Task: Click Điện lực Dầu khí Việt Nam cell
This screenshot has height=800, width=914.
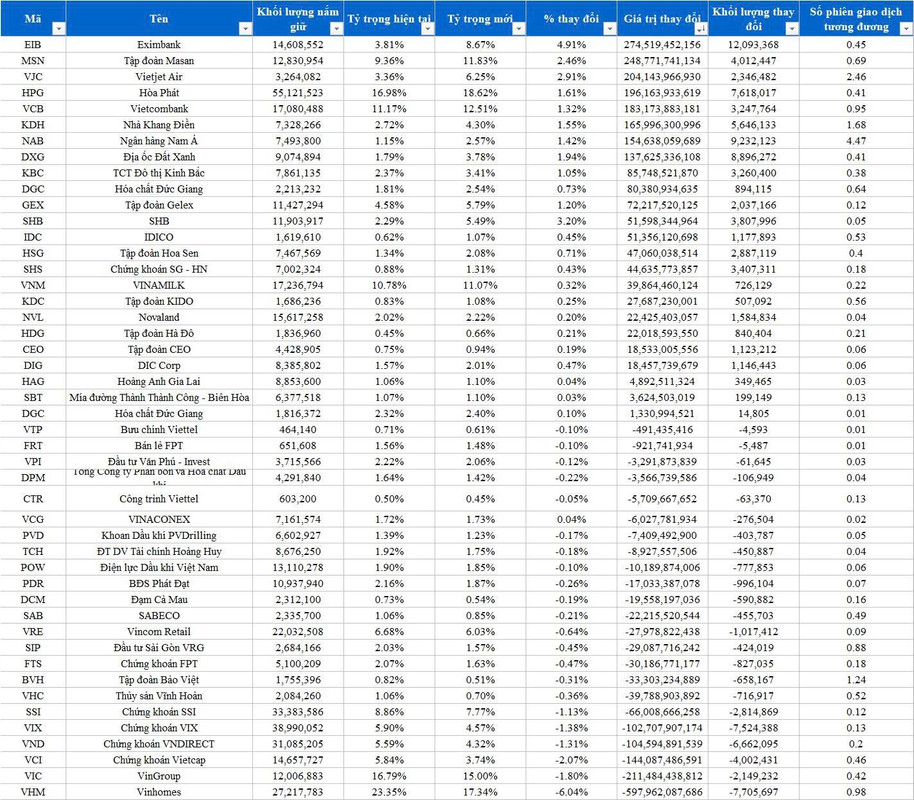Action: tap(159, 567)
